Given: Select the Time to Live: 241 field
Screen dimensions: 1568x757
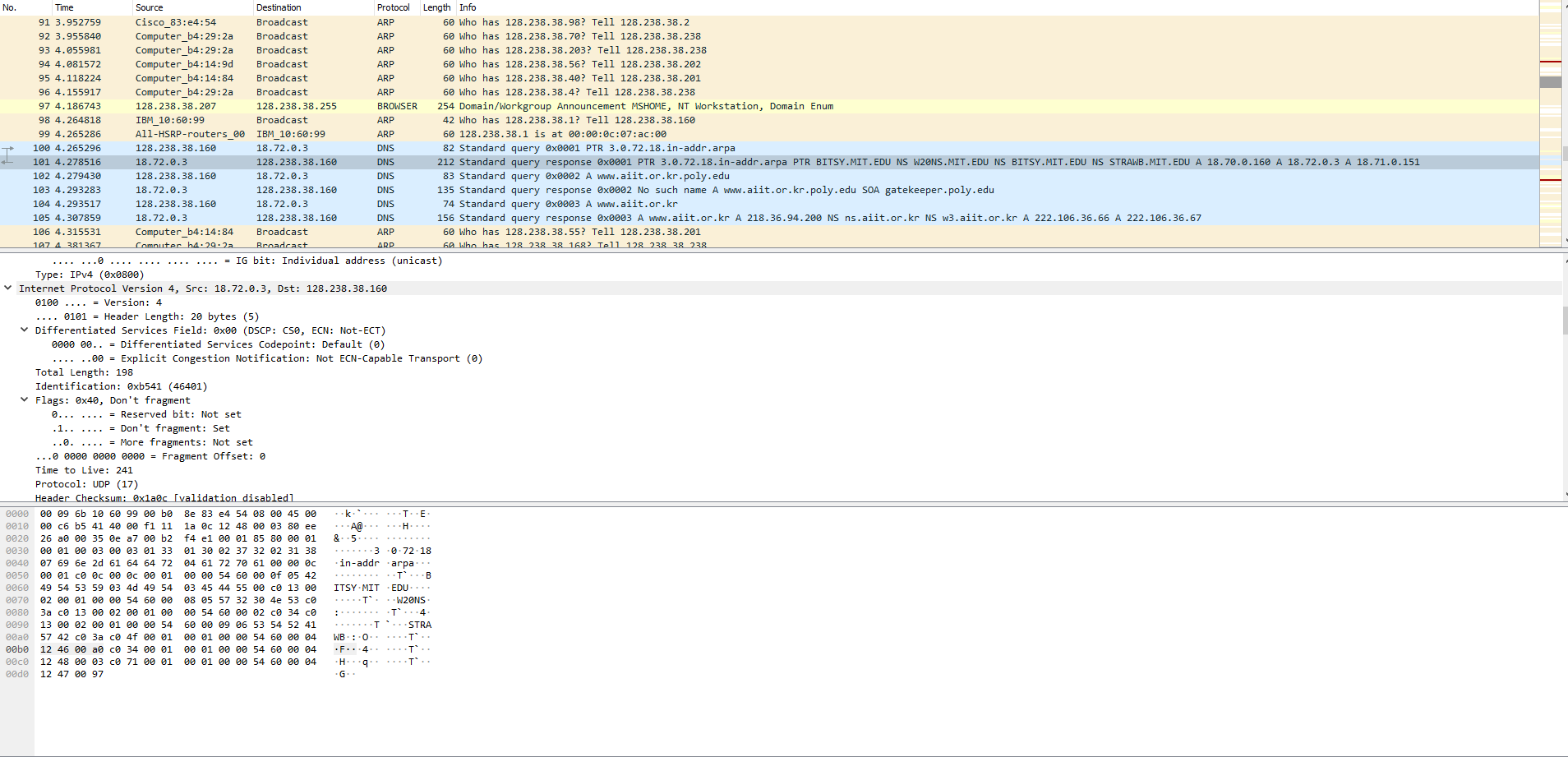Looking at the screenshot, I should coord(84,470).
